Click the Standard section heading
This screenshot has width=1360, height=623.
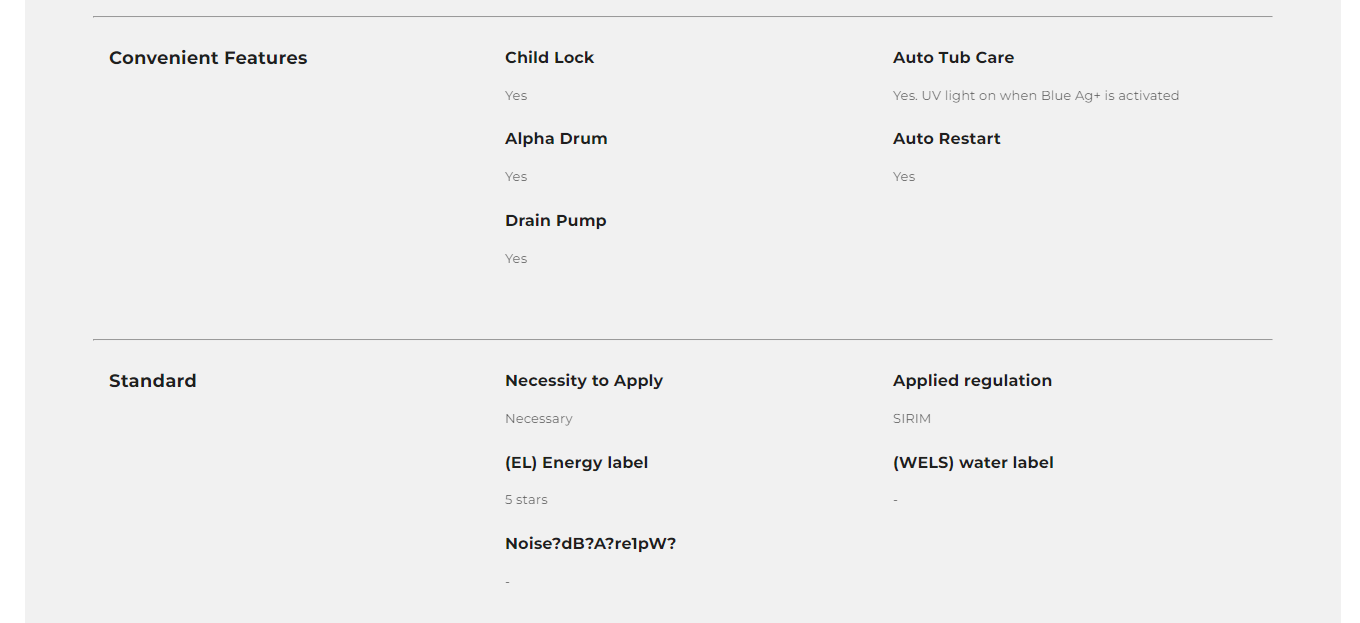pos(152,381)
